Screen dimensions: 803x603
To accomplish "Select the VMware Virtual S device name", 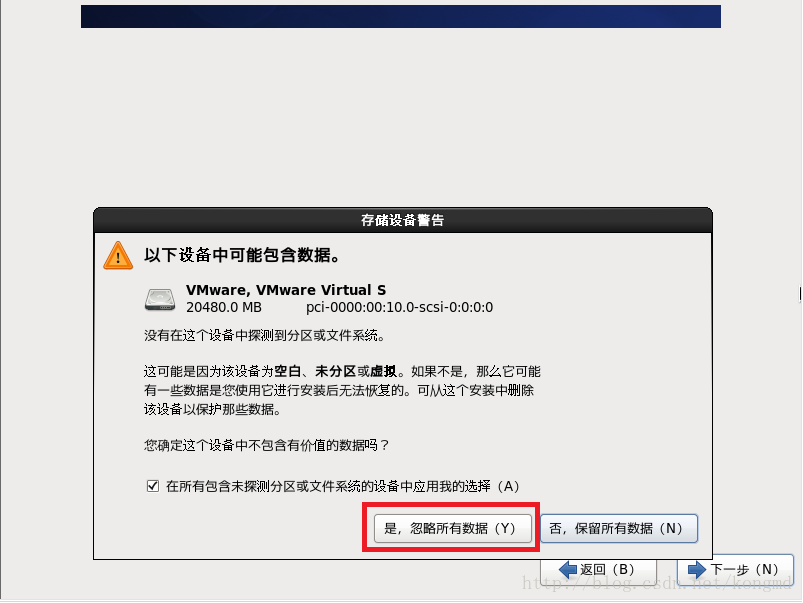I will click(286, 290).
